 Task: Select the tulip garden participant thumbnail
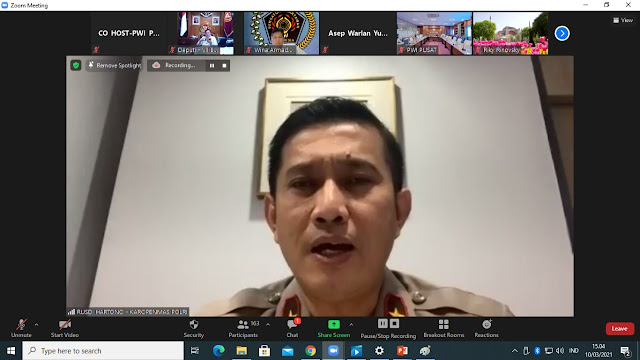point(511,33)
